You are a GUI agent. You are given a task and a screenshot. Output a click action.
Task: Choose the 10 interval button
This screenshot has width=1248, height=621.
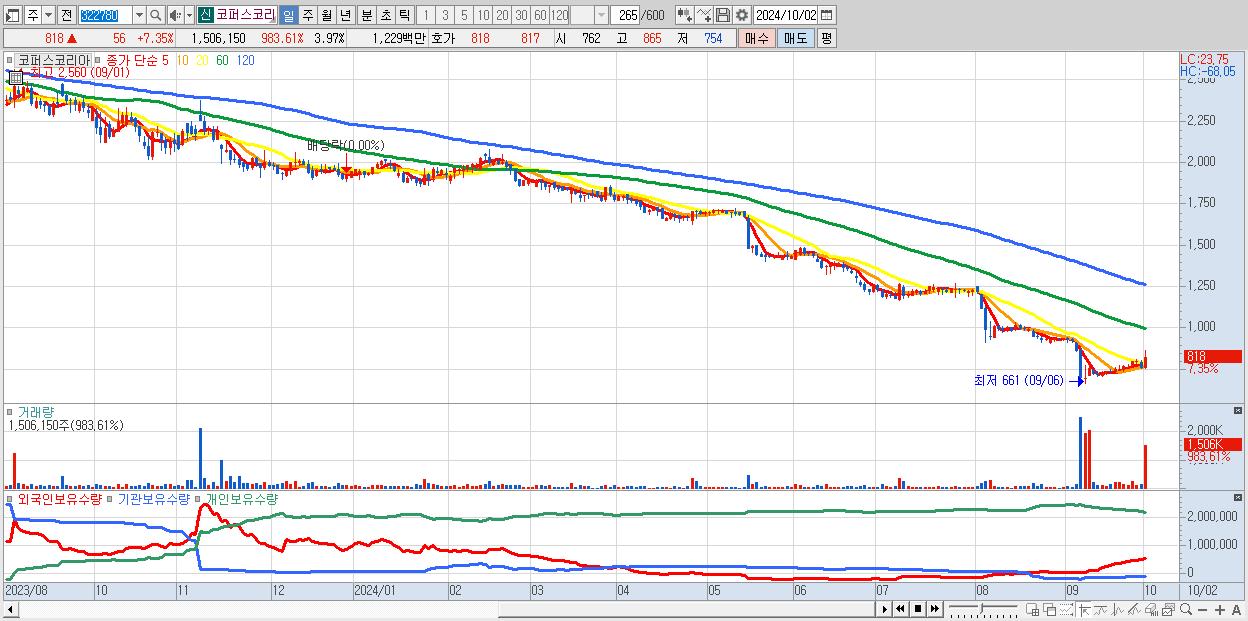[483, 15]
